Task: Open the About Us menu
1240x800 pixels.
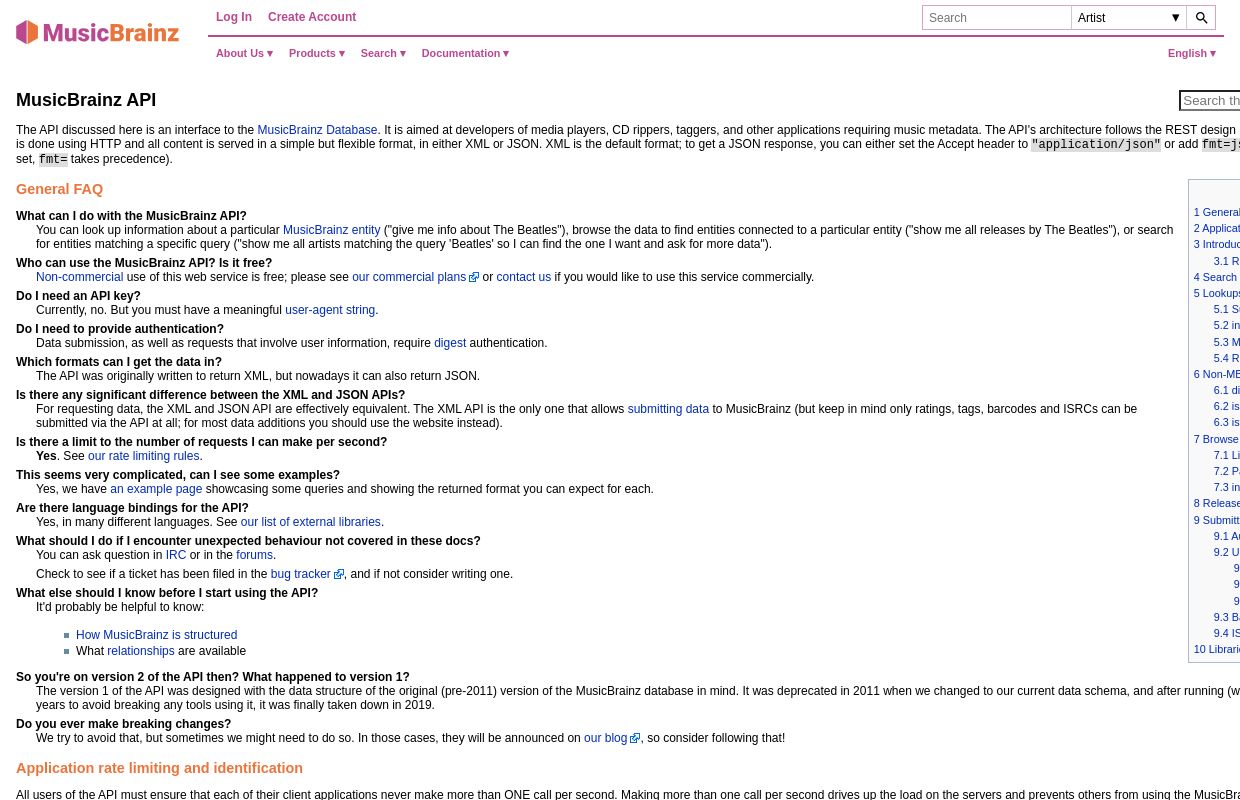Action: [x=244, y=53]
